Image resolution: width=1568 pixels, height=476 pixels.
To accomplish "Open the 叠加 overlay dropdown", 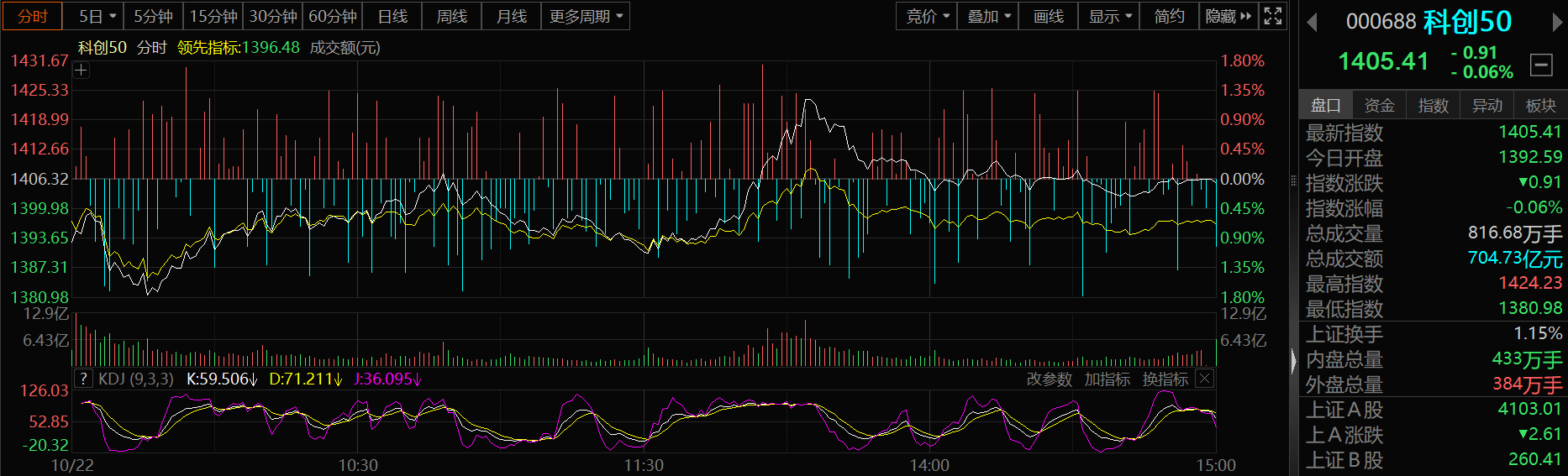I will tap(988, 16).
